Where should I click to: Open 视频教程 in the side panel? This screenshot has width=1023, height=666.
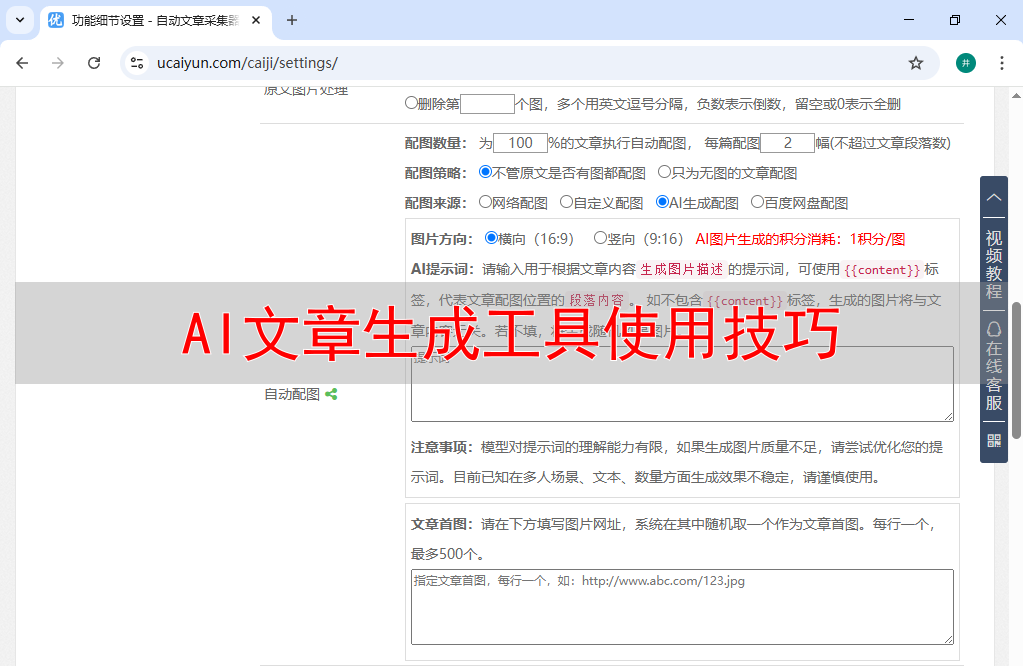click(994, 264)
